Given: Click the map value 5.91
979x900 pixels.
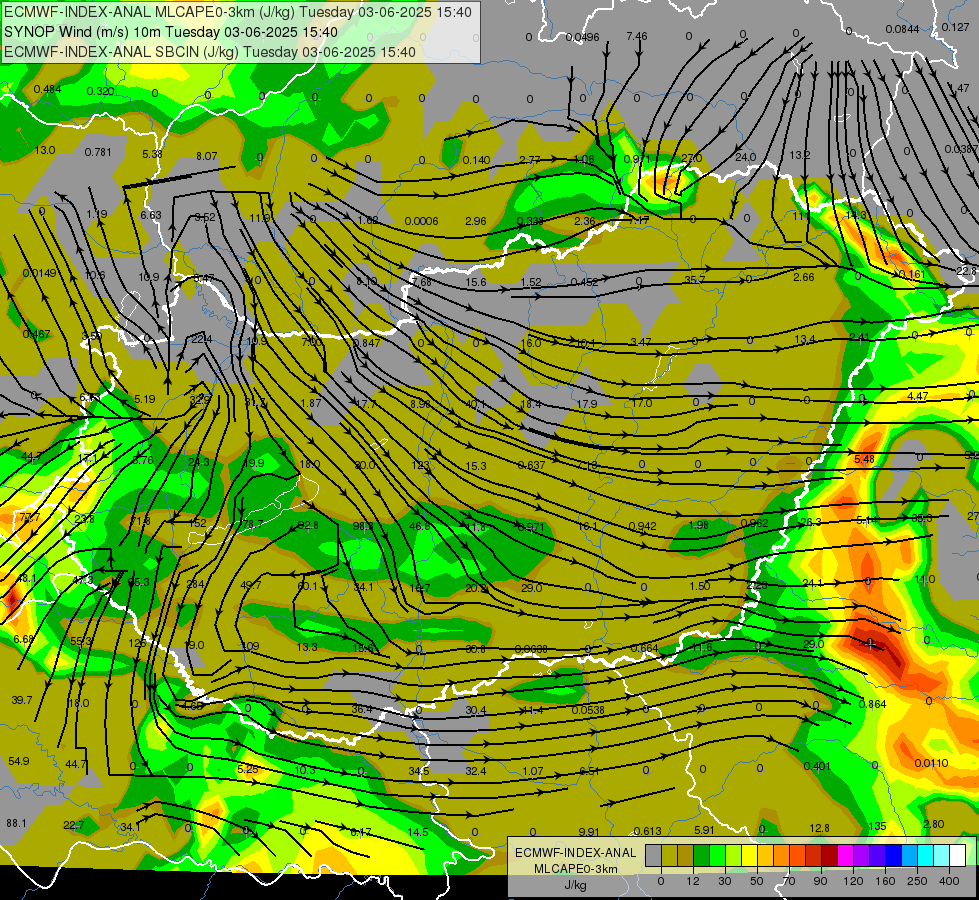Looking at the screenshot, I should (704, 830).
